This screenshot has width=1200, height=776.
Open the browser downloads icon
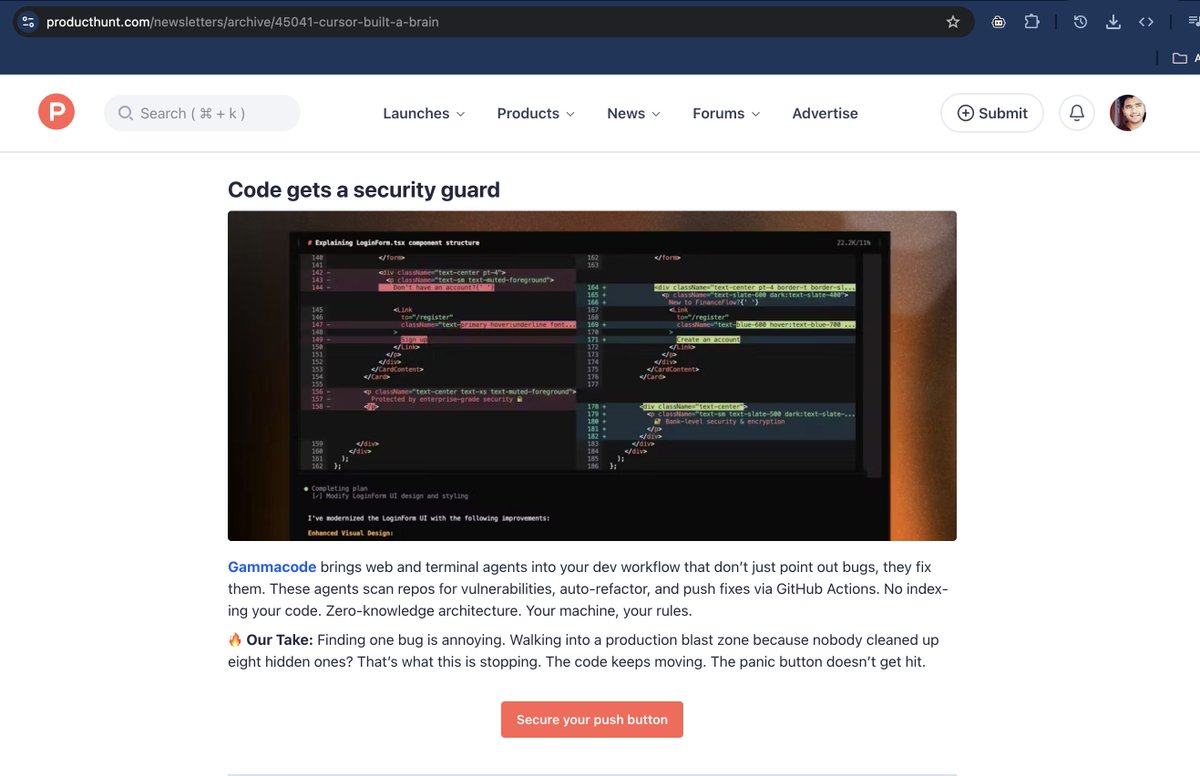(1113, 22)
